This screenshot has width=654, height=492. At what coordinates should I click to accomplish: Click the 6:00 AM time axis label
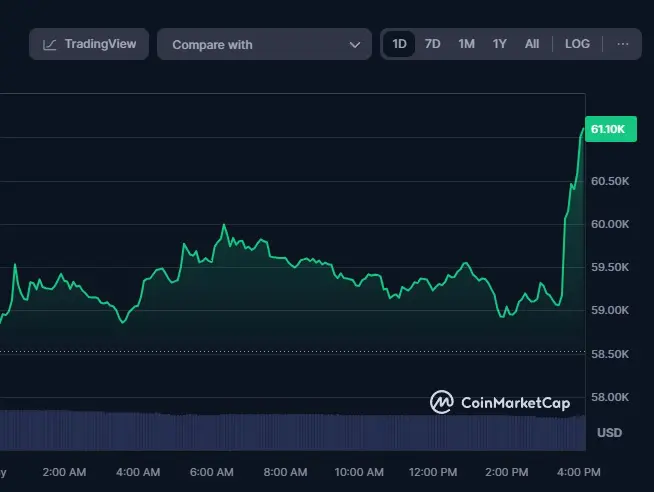(211, 472)
